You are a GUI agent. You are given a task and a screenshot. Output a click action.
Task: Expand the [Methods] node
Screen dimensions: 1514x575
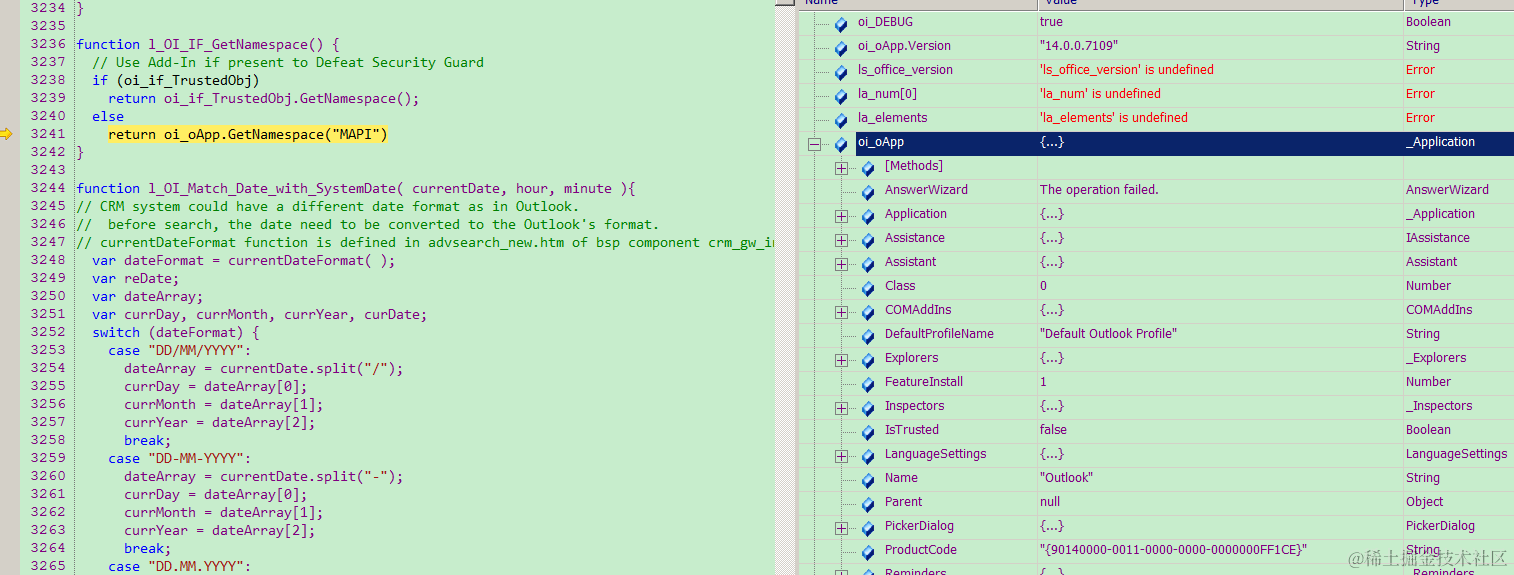[841, 168]
